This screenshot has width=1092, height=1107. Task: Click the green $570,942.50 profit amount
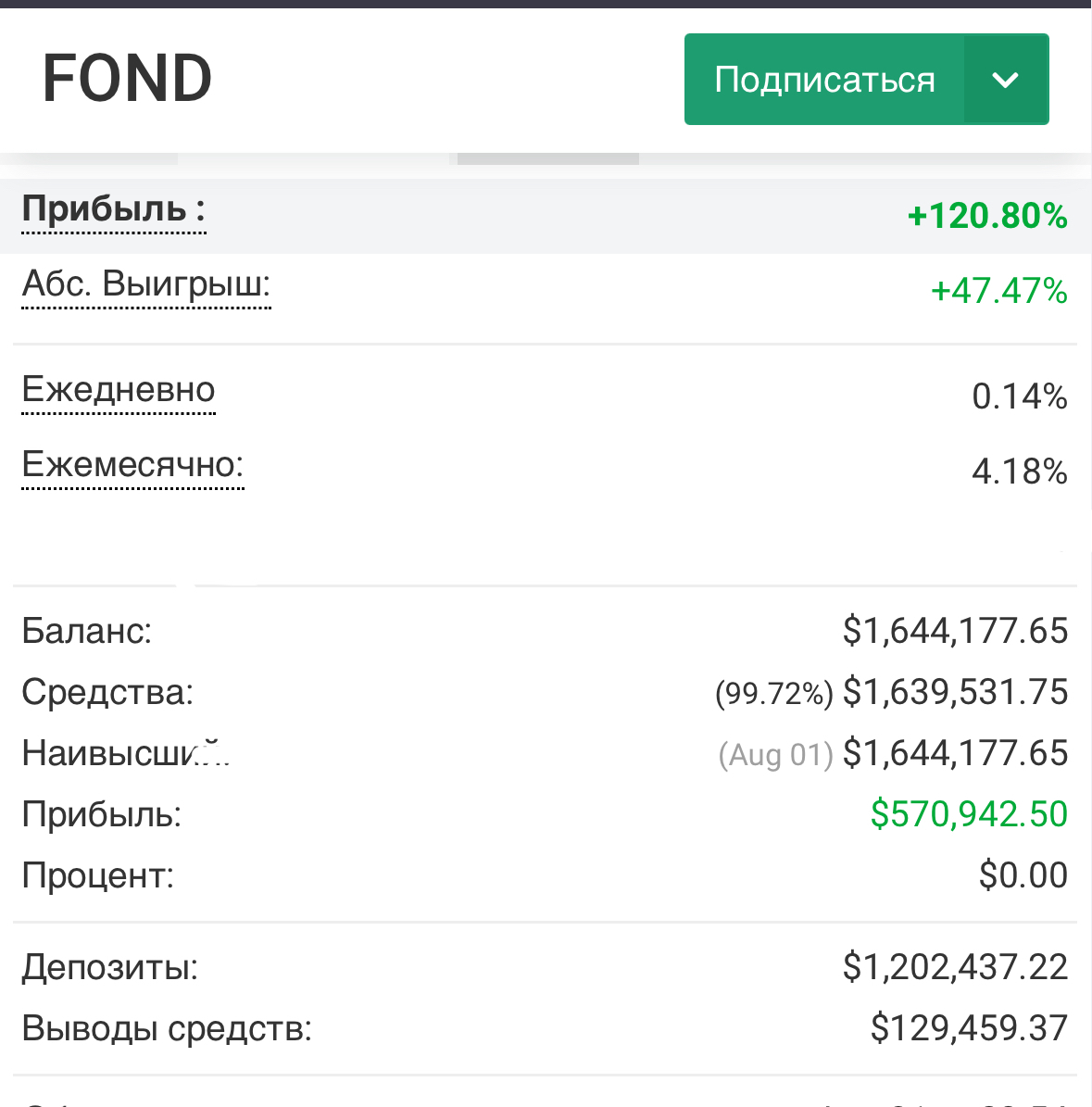(x=969, y=814)
